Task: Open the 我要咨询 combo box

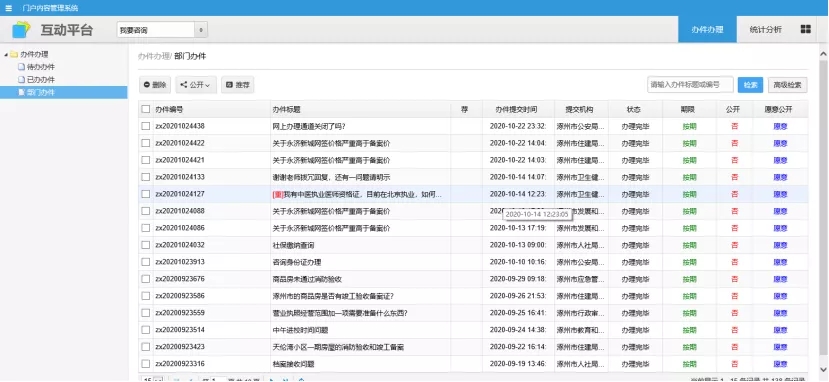Action: [x=162, y=30]
